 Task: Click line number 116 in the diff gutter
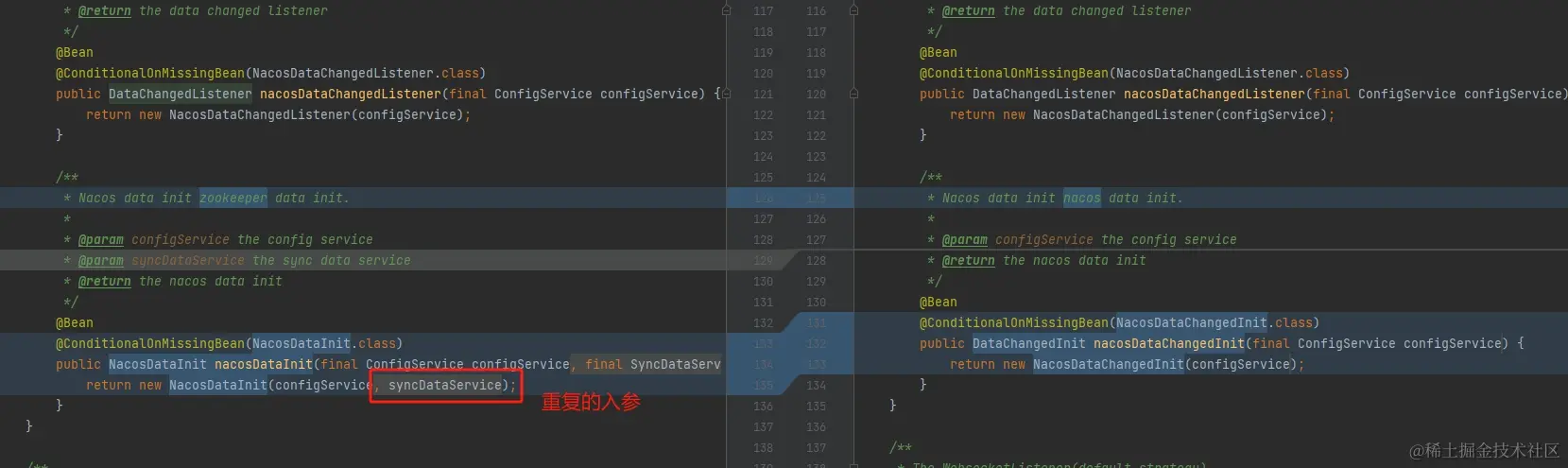(x=816, y=10)
